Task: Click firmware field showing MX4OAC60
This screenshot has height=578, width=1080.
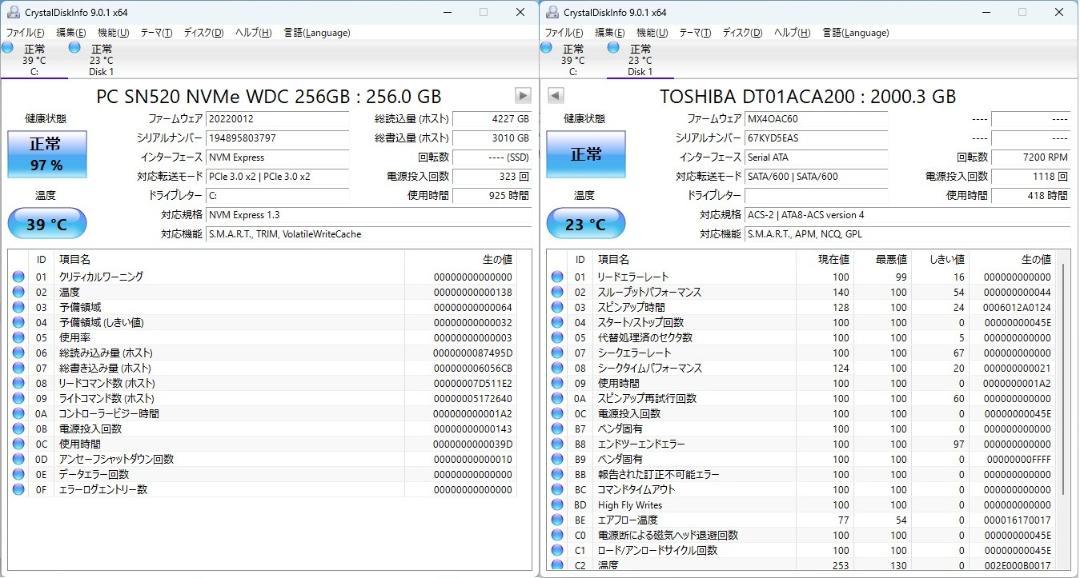Action: (817, 118)
